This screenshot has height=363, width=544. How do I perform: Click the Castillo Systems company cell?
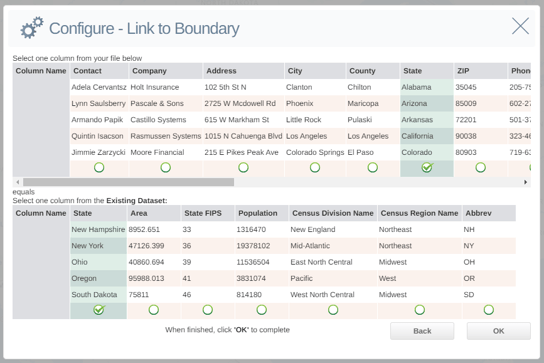coord(166,120)
